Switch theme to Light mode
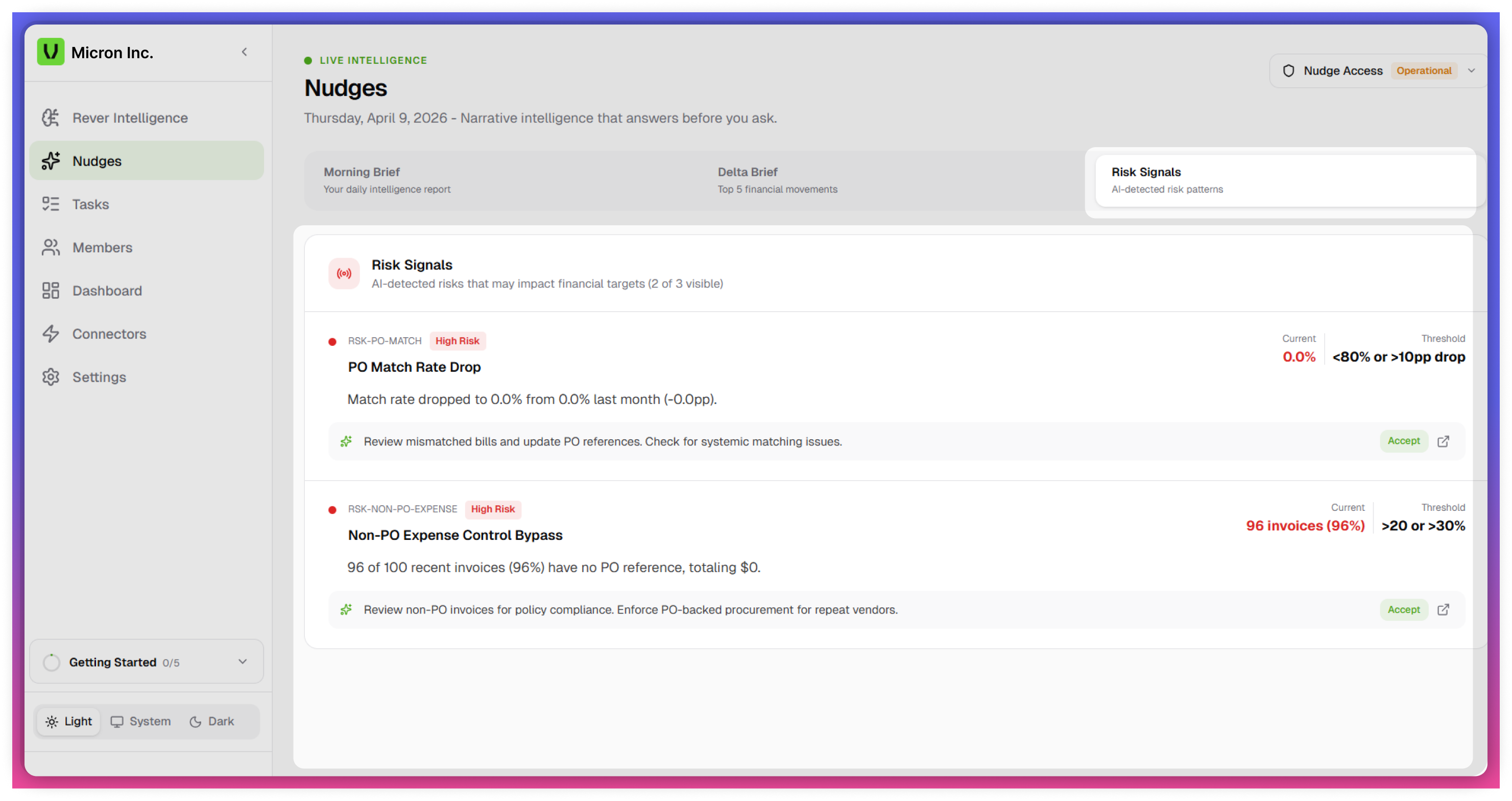This screenshot has height=801, width=1512. click(68, 721)
